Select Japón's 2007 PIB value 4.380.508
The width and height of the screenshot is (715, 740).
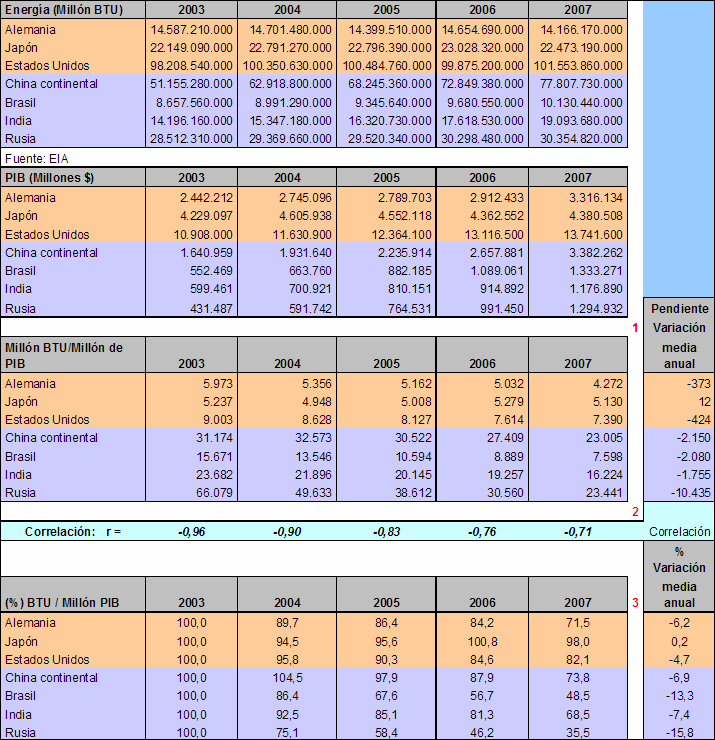tap(579, 216)
